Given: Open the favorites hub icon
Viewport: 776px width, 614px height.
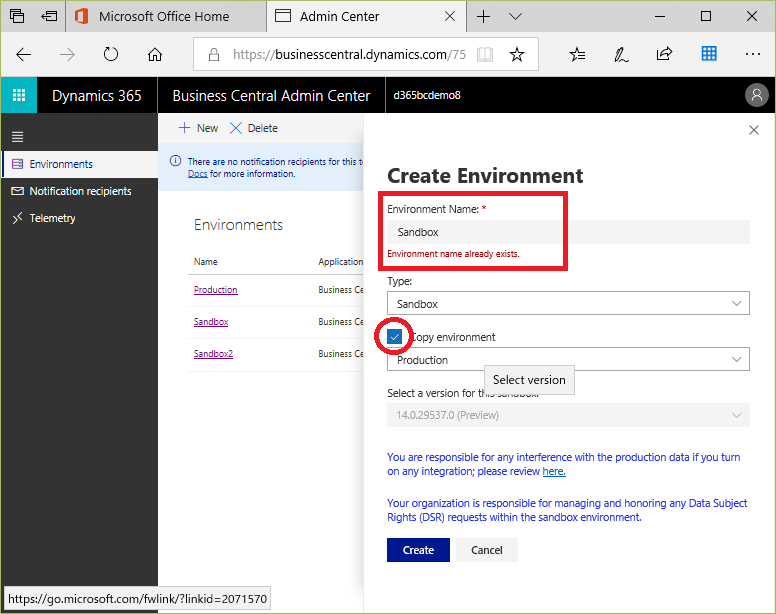Looking at the screenshot, I should (577, 54).
